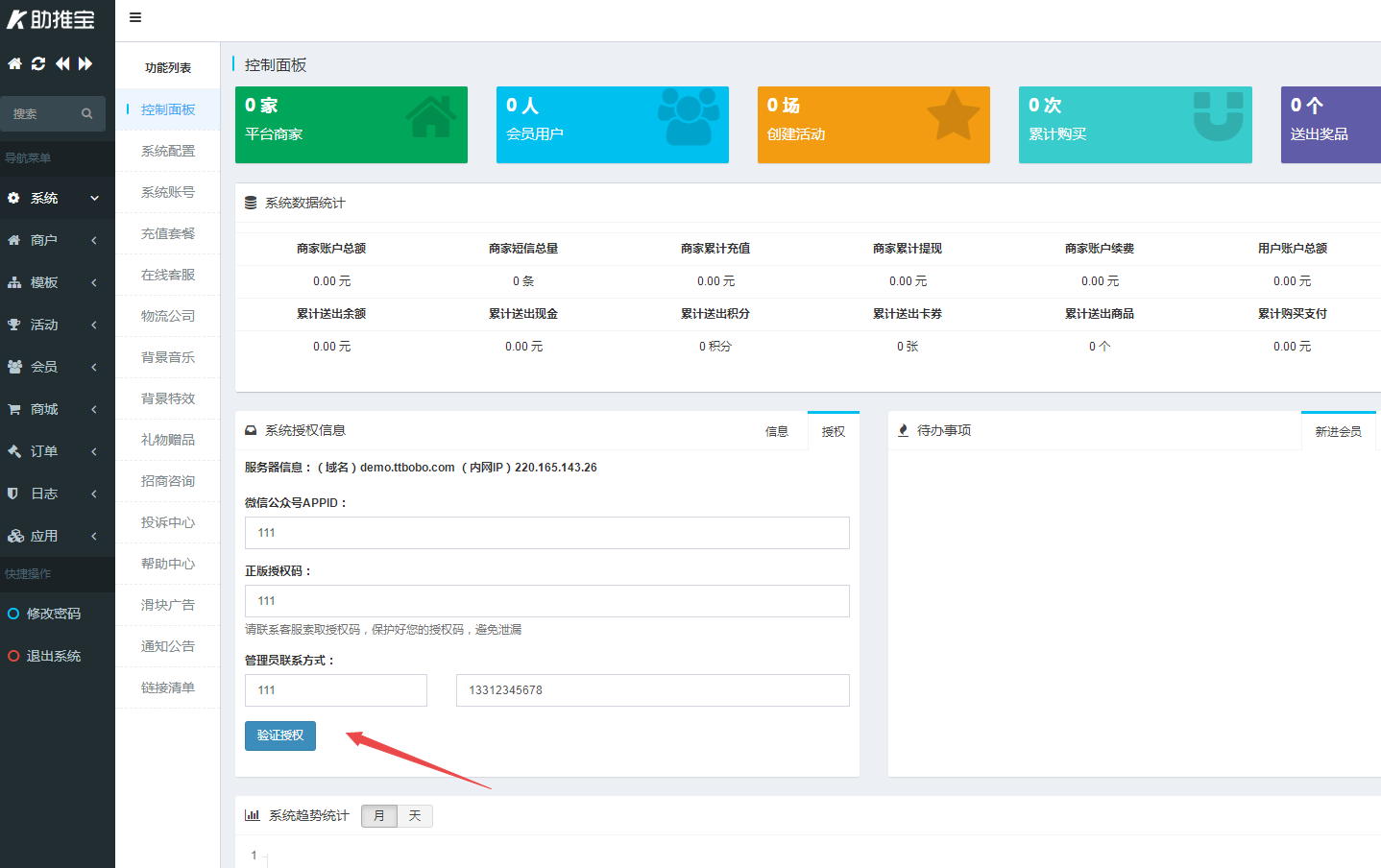Click the refresh icon next to home
The image size is (1381, 868).
(37, 63)
